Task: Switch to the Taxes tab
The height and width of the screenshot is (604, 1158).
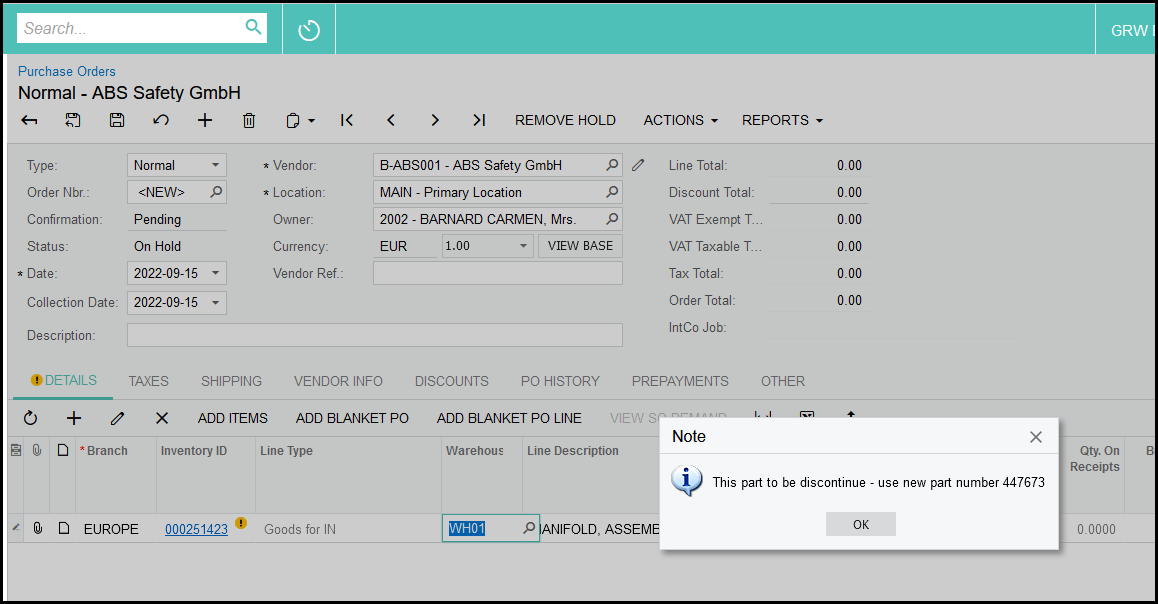Action: (x=148, y=381)
